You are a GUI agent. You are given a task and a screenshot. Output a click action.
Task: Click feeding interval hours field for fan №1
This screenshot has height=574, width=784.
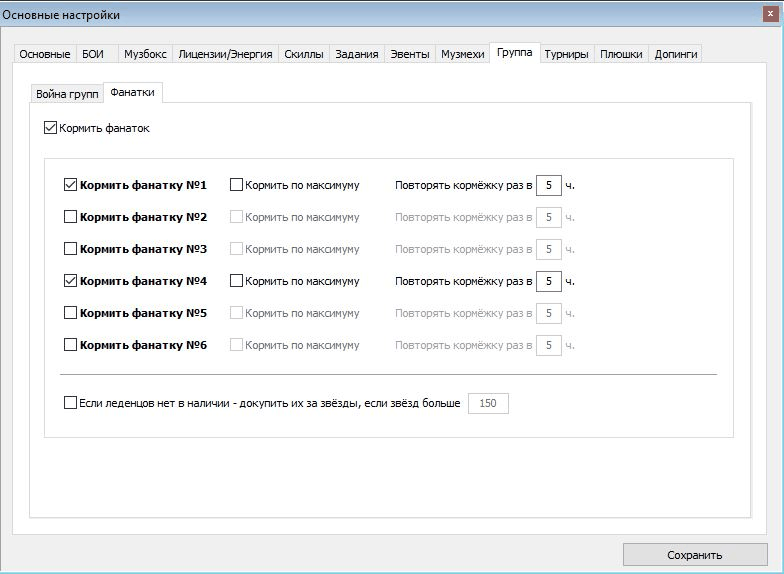(548, 186)
